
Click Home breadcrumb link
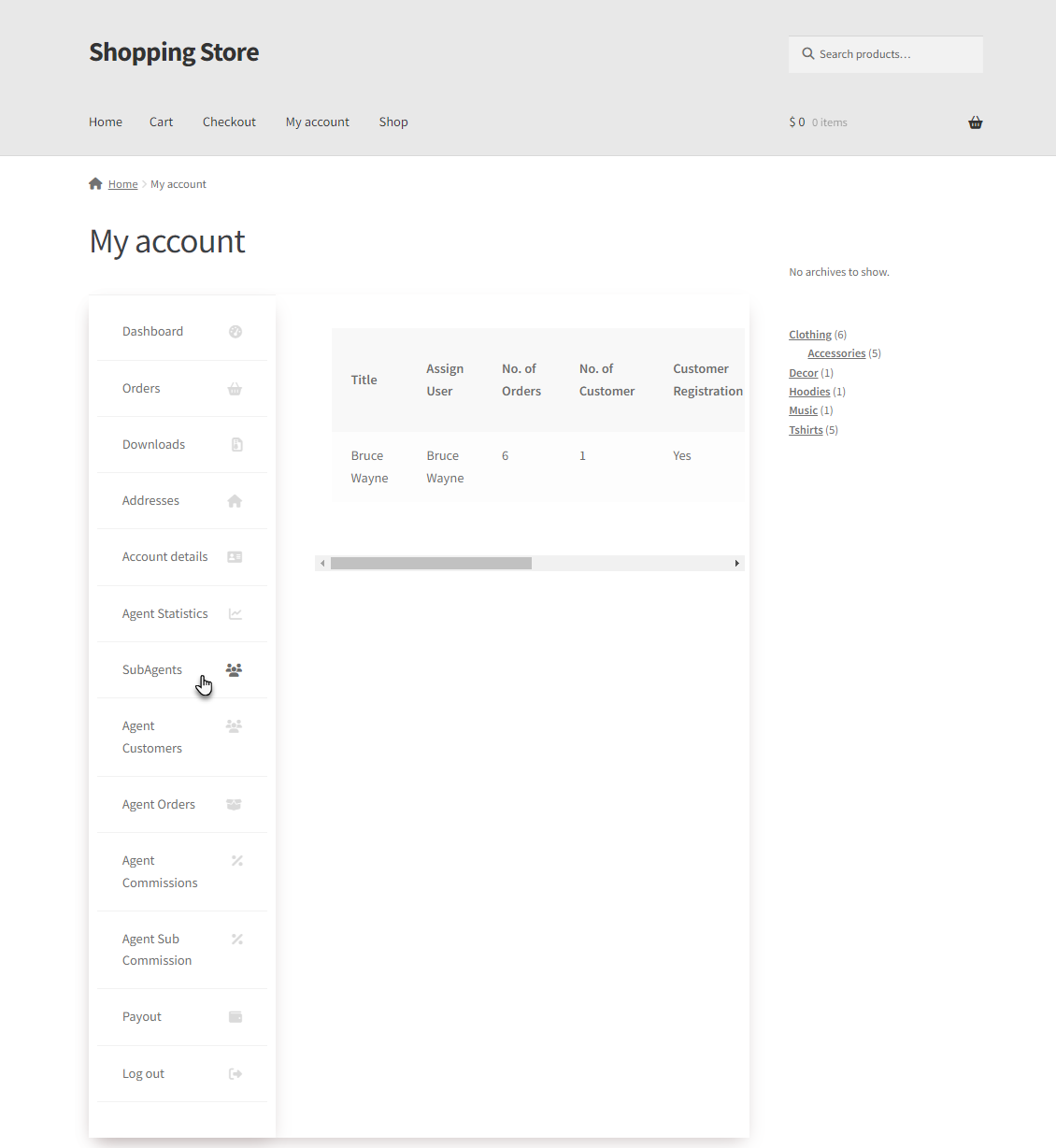pyautogui.click(x=122, y=184)
